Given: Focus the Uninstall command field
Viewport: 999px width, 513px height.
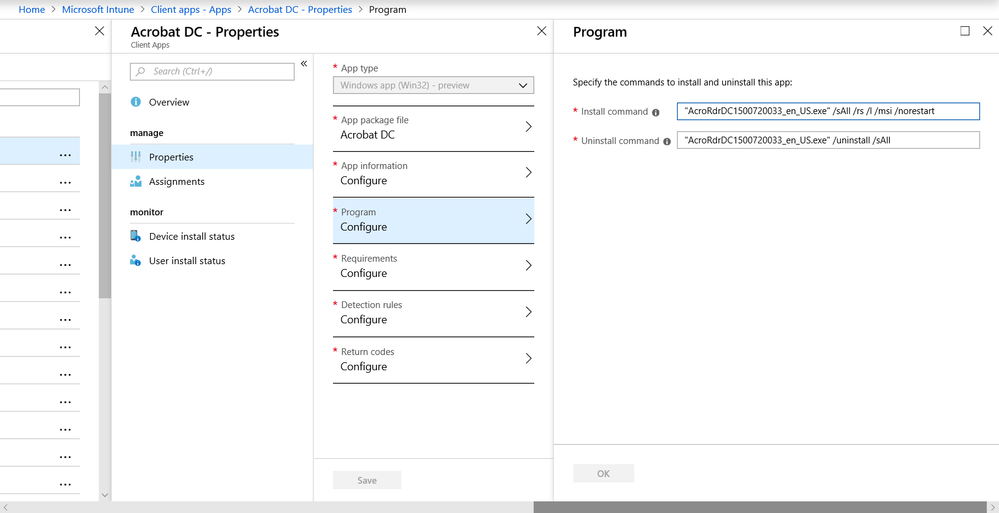Looking at the screenshot, I should point(828,140).
